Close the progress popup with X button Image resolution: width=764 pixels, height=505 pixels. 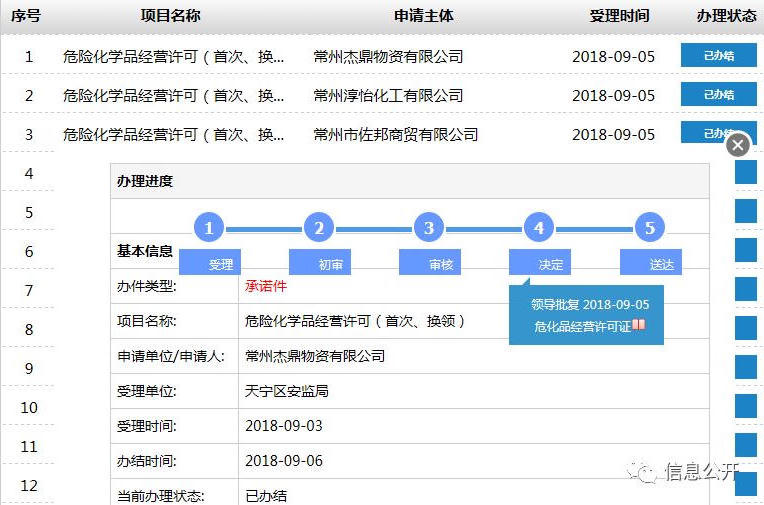pyautogui.click(x=738, y=145)
